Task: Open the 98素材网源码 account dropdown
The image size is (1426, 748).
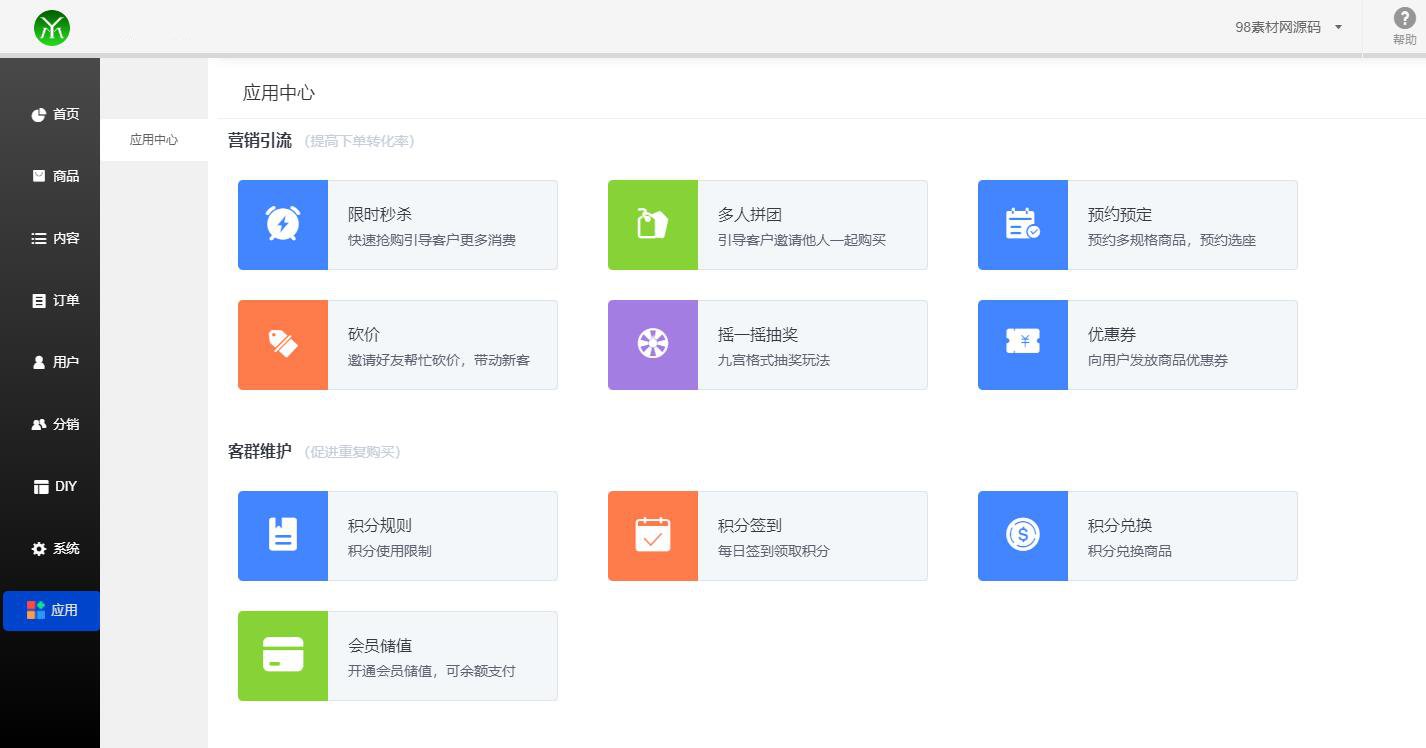Action: click(1288, 27)
